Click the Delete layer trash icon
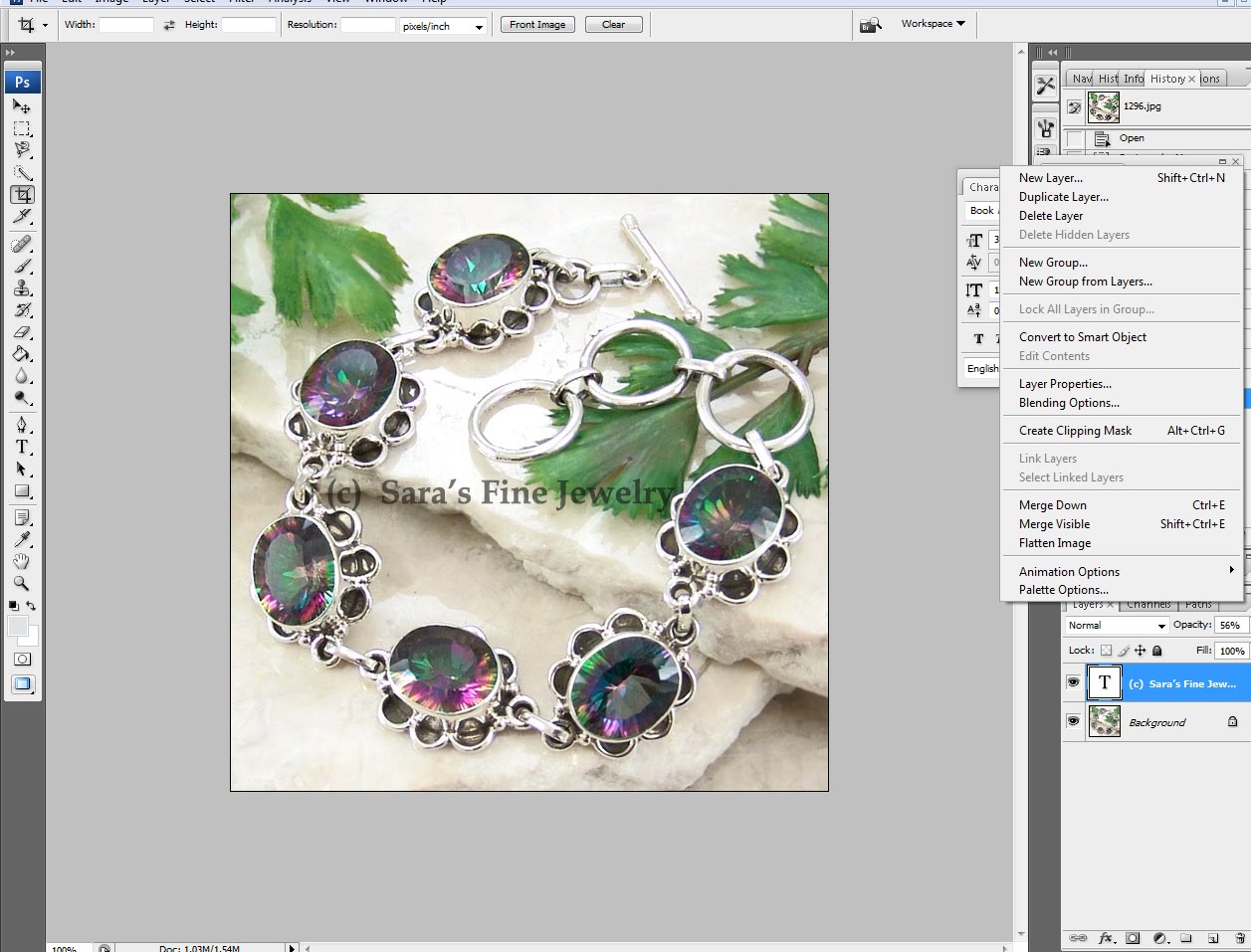 (1239, 938)
